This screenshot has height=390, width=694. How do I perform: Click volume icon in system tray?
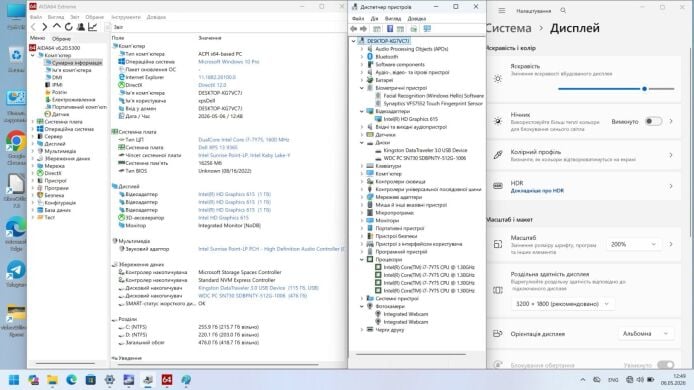[640, 380]
